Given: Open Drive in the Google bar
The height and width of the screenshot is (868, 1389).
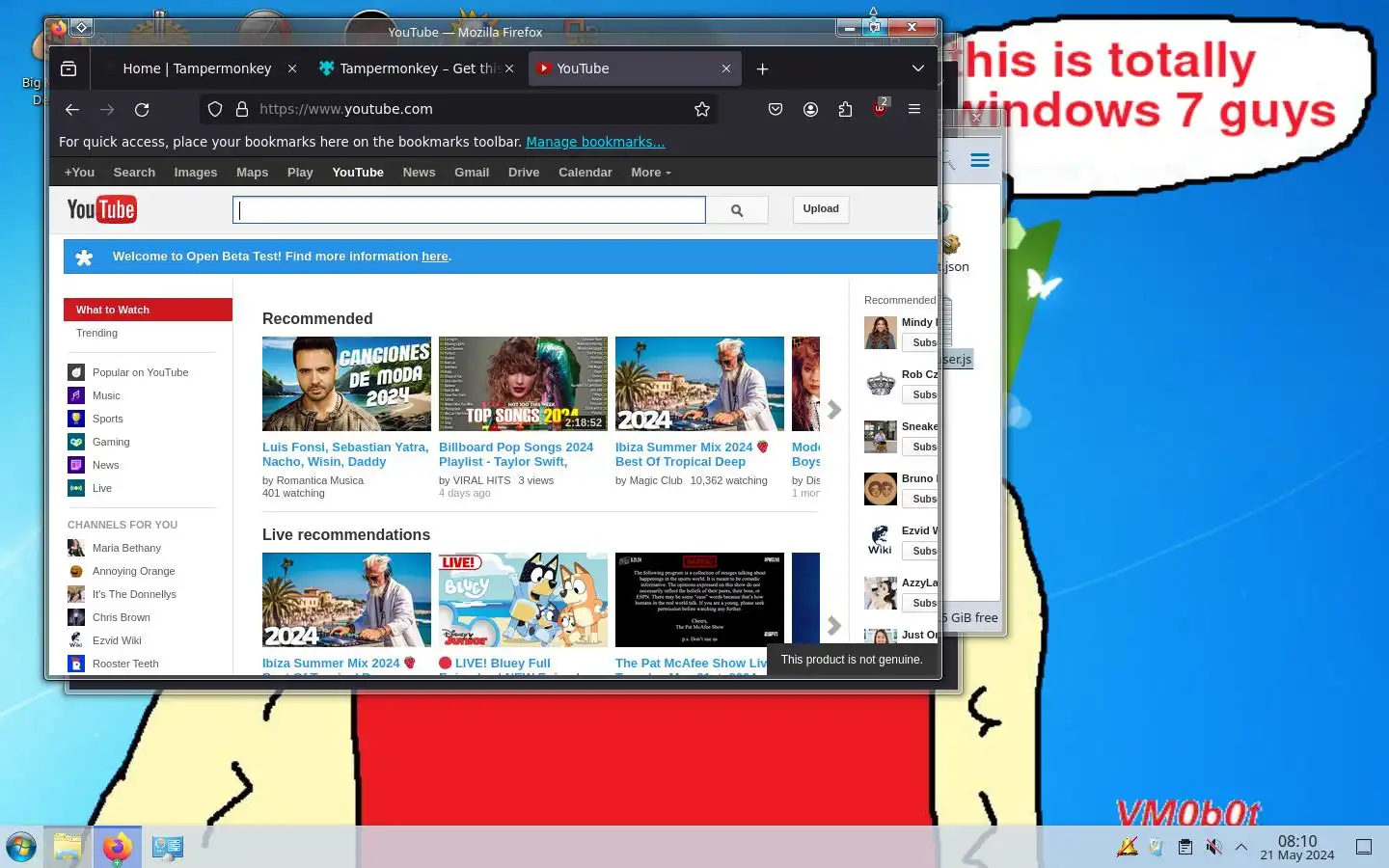Looking at the screenshot, I should (524, 173).
